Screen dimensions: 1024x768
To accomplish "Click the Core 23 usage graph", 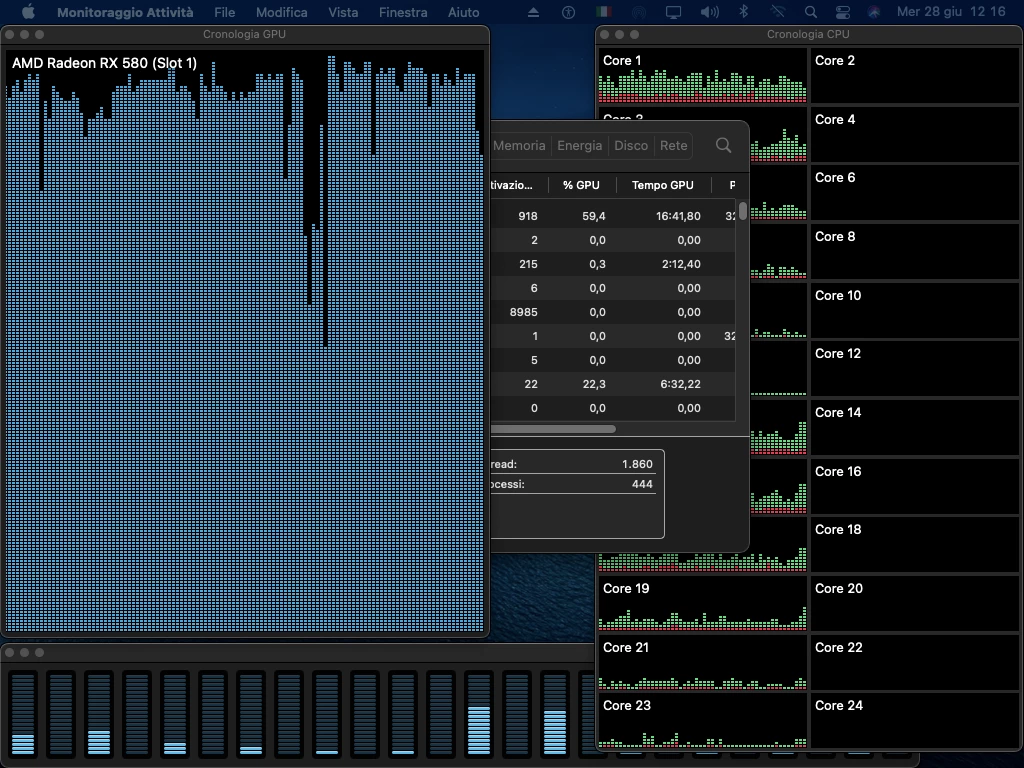I will point(703,721).
